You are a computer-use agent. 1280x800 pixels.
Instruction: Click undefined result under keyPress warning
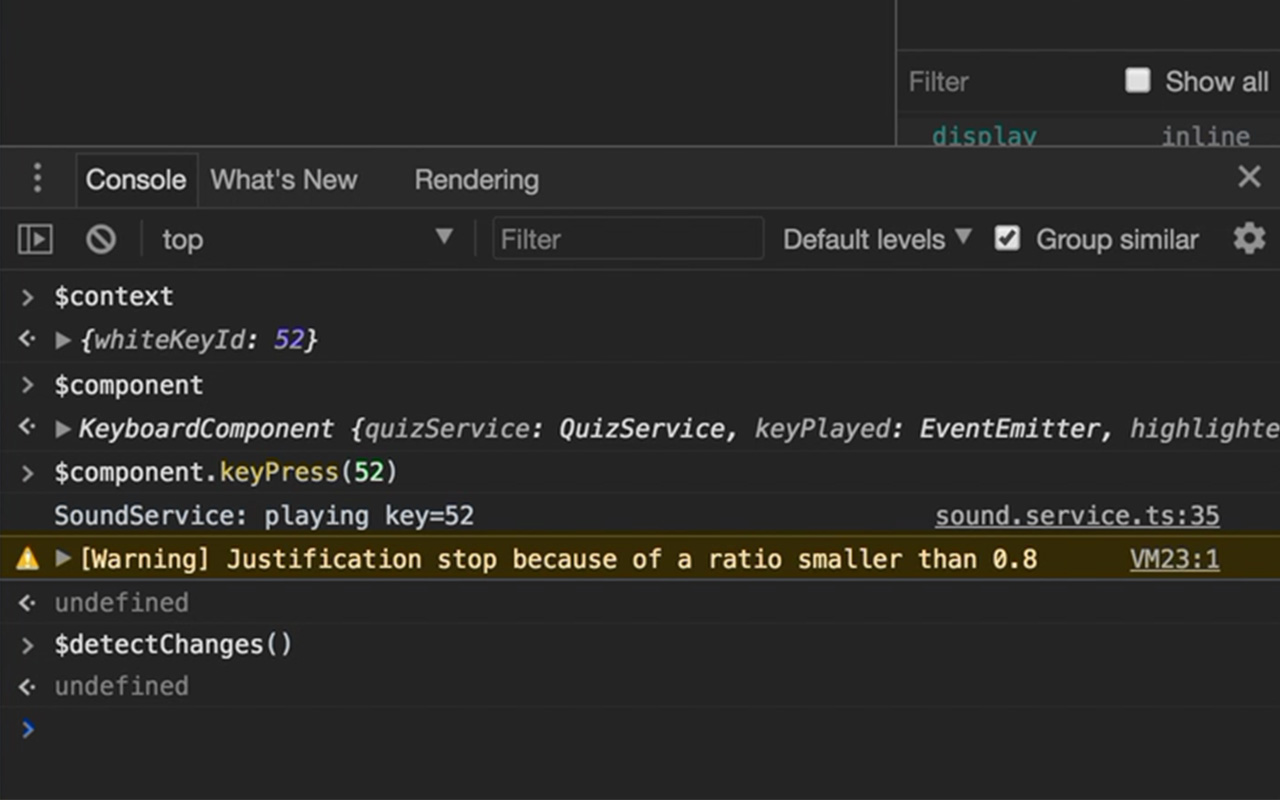(x=121, y=602)
